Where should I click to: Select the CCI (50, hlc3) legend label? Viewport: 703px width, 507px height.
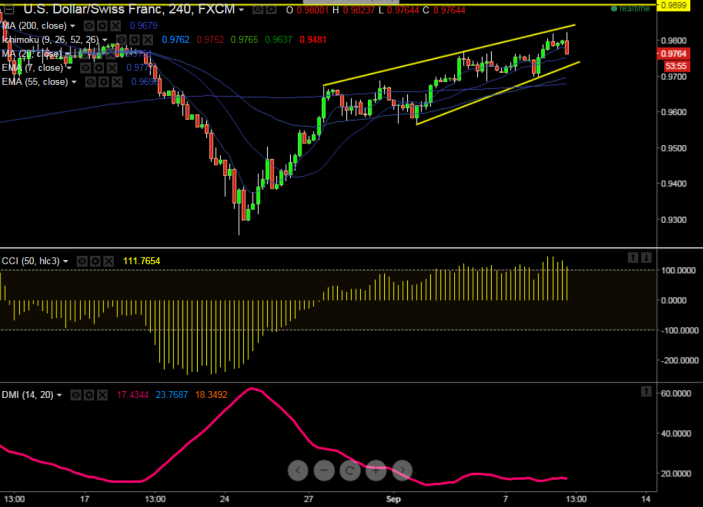coord(30,261)
